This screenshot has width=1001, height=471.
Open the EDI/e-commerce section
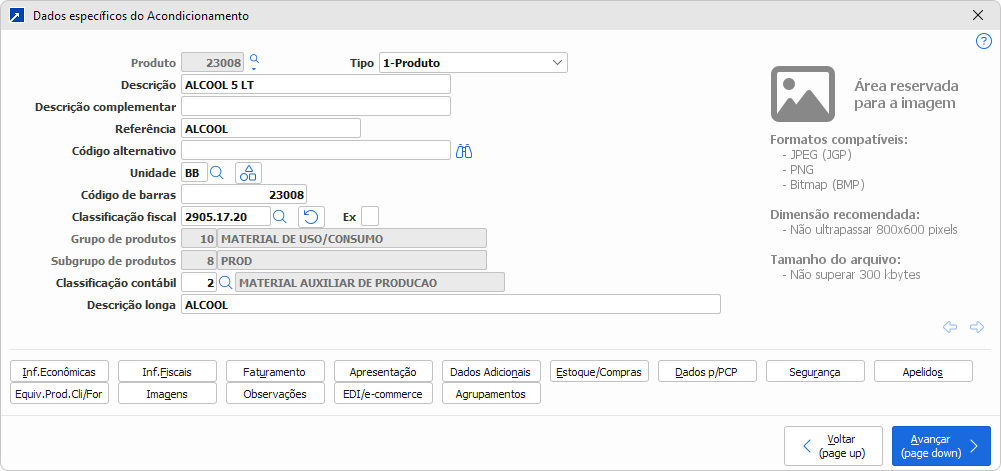(x=382, y=394)
